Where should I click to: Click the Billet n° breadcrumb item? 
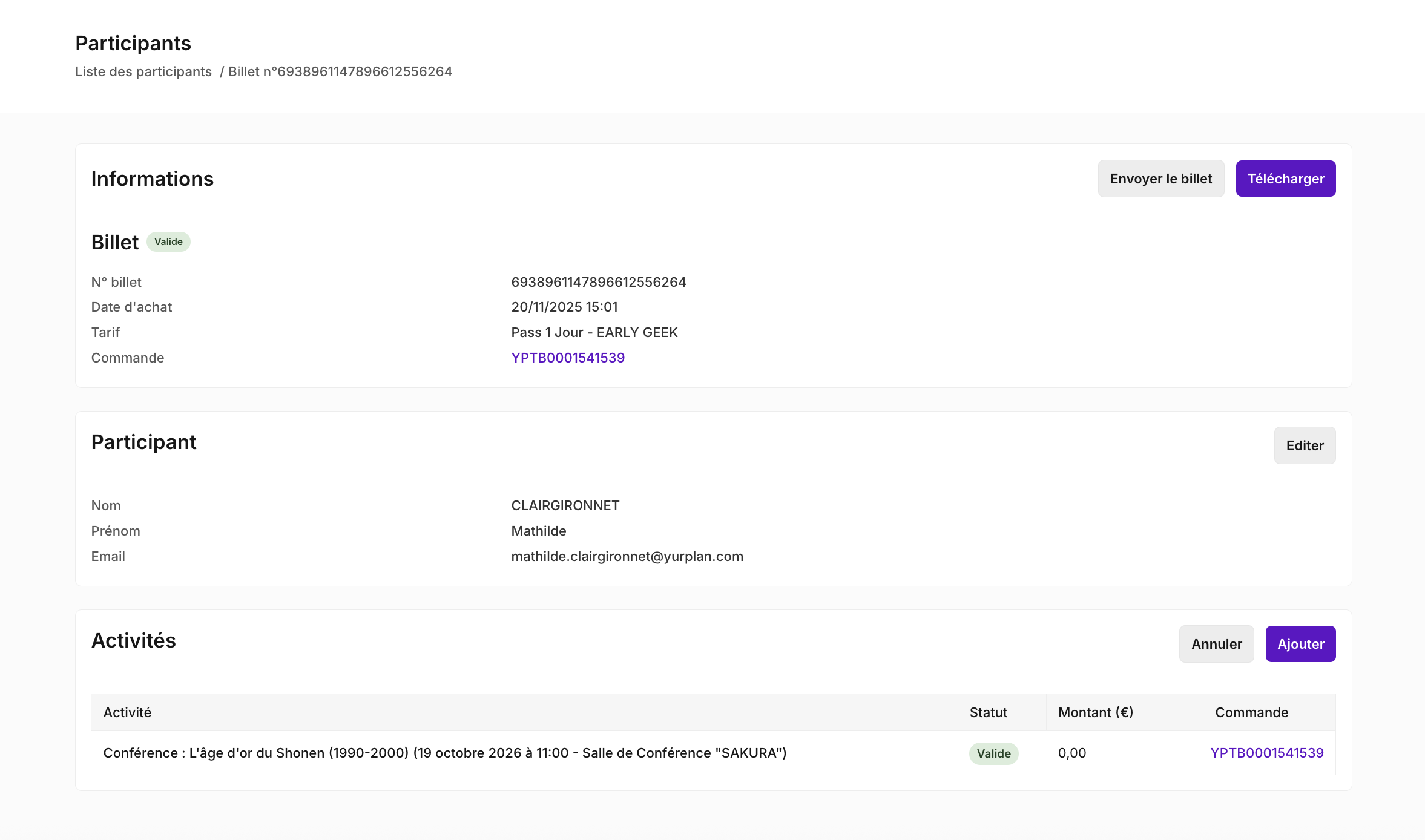coord(340,71)
